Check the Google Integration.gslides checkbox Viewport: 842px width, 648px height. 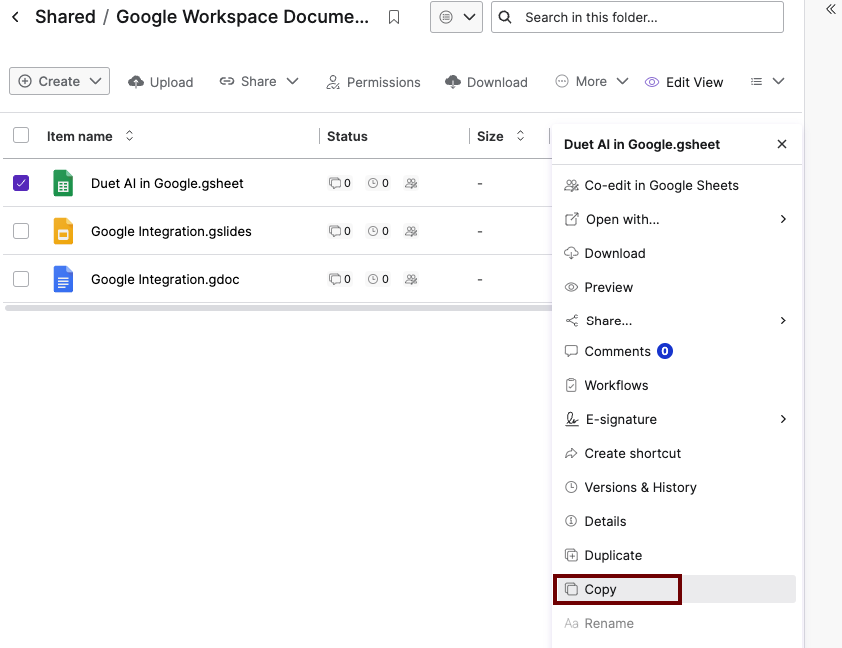(x=21, y=231)
